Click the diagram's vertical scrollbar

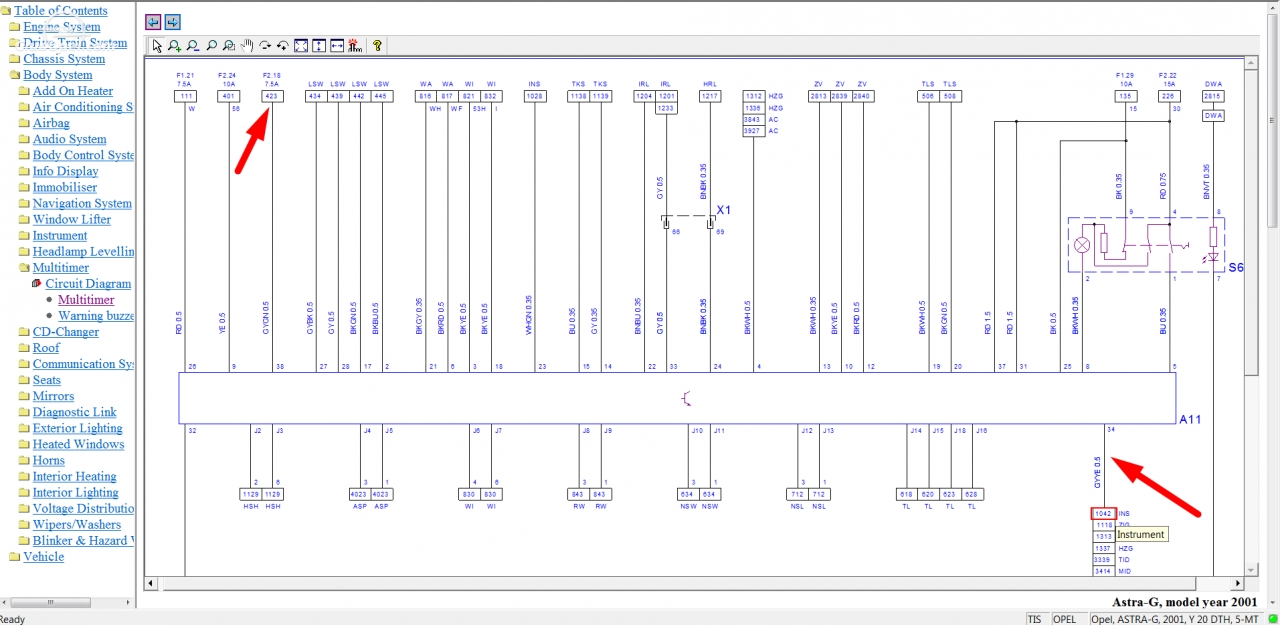click(x=1251, y=316)
